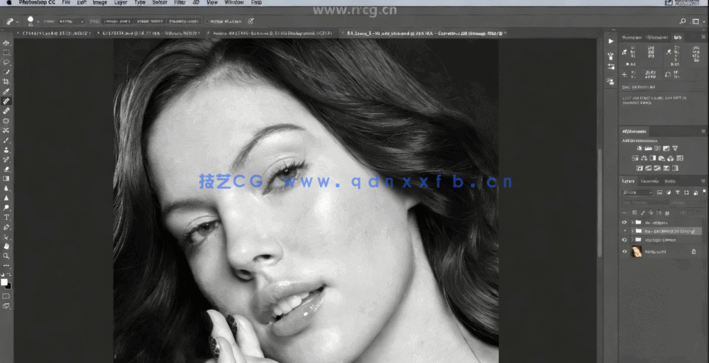This screenshot has height=363, width=709.
Task: Toggle type layer filter in Layers panel
Action: click(x=677, y=192)
